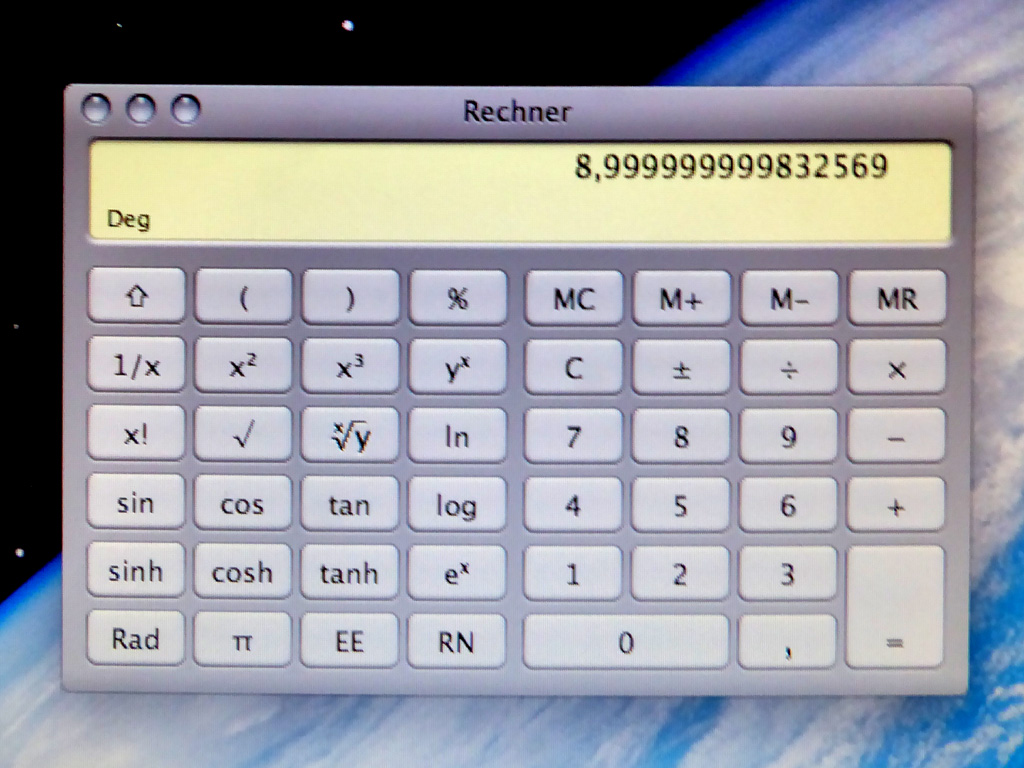Compute factorial with x! button

(x=136, y=433)
